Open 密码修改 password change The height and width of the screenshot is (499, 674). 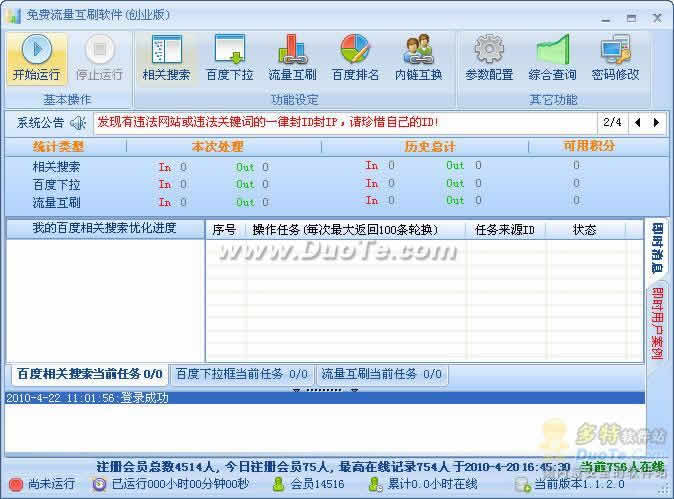616,58
